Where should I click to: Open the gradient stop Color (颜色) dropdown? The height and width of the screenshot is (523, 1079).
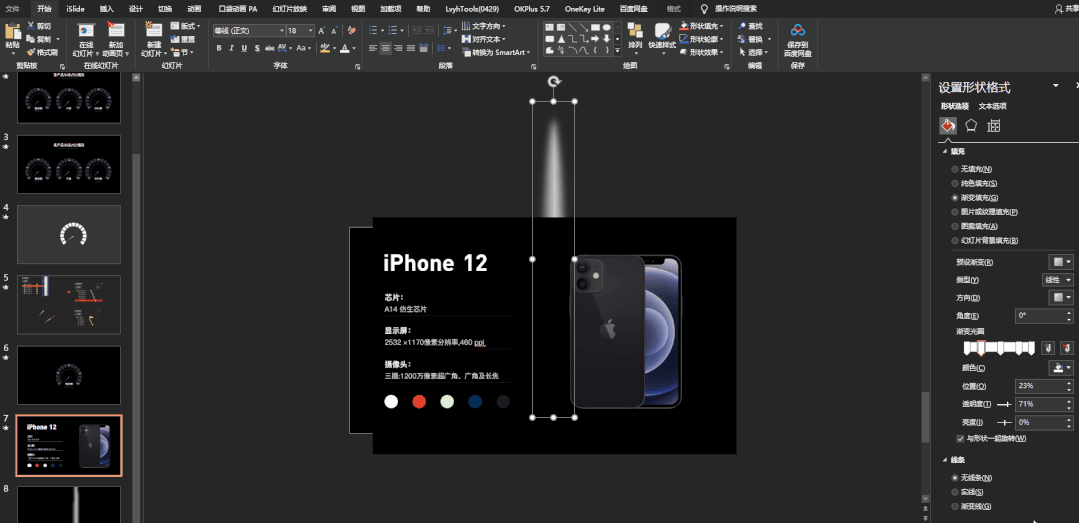[1060, 368]
